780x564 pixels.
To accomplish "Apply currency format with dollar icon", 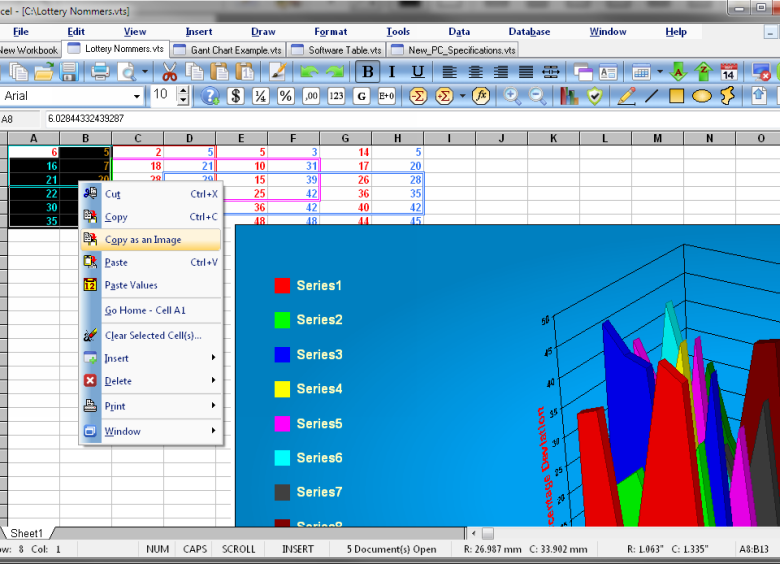I will (x=236, y=96).
